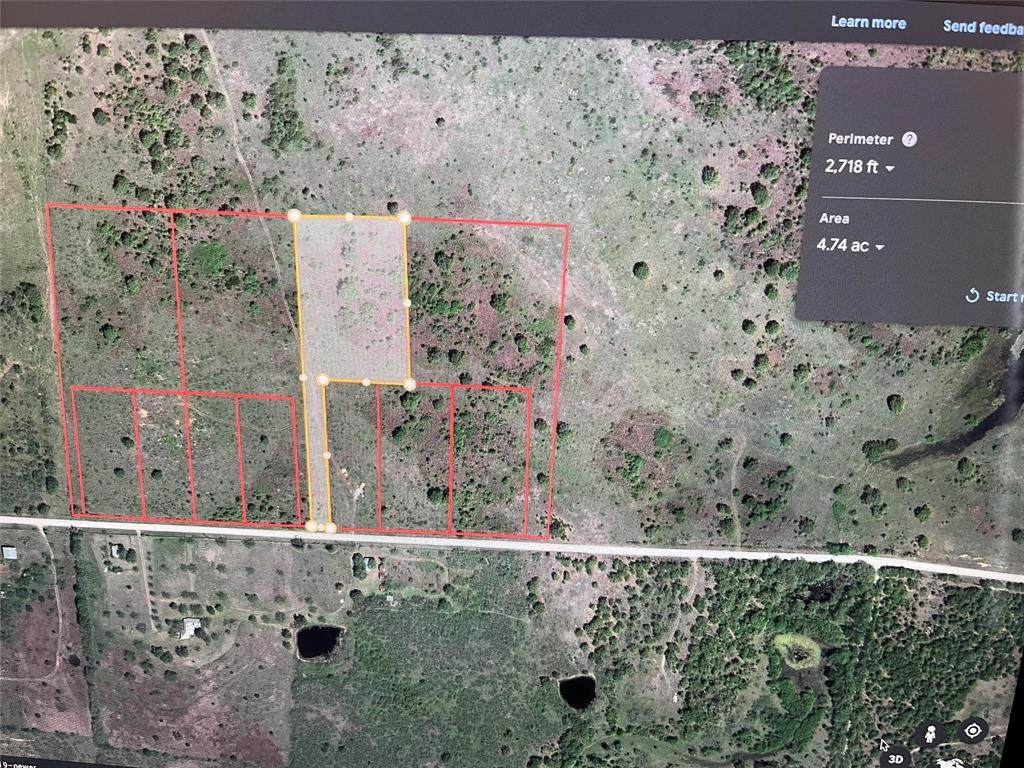Select the top-right corner vertex of the orange polygon
This screenshot has height=768, width=1024.
(x=404, y=217)
